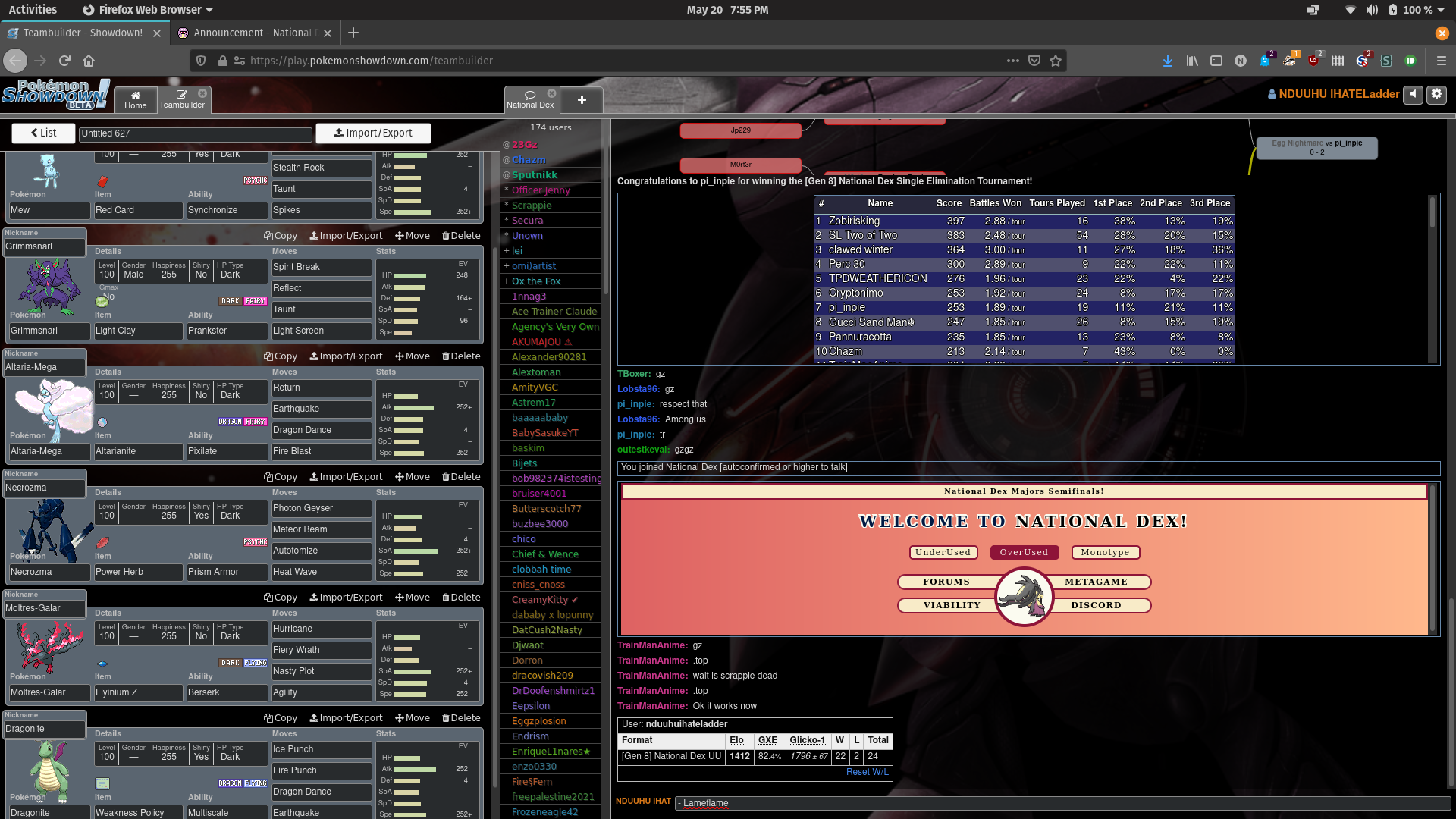
Task: Click the Mawile logo in Welcome banner
Action: pyautogui.click(x=1024, y=598)
